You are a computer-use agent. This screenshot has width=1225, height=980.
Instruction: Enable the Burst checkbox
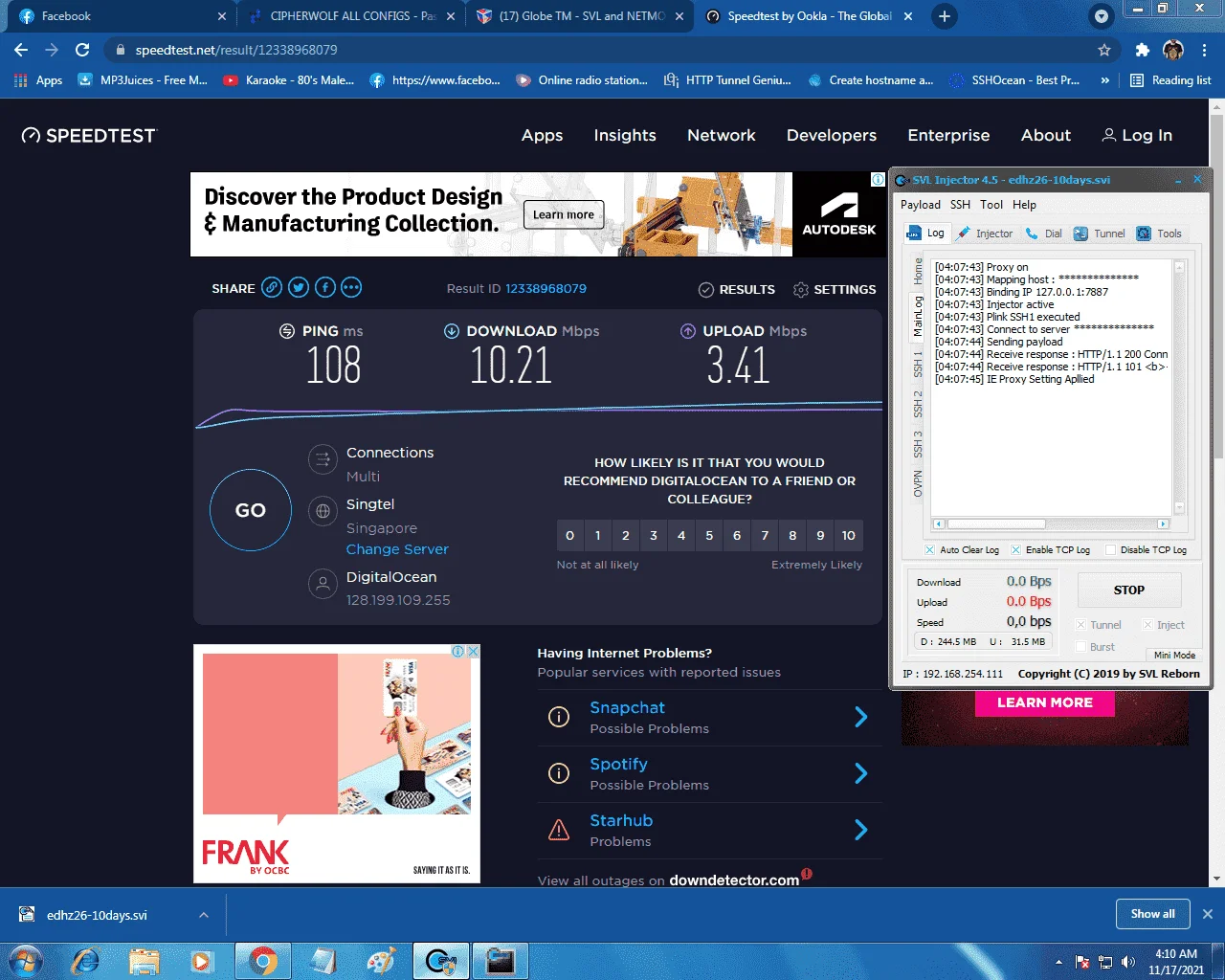coord(1081,647)
